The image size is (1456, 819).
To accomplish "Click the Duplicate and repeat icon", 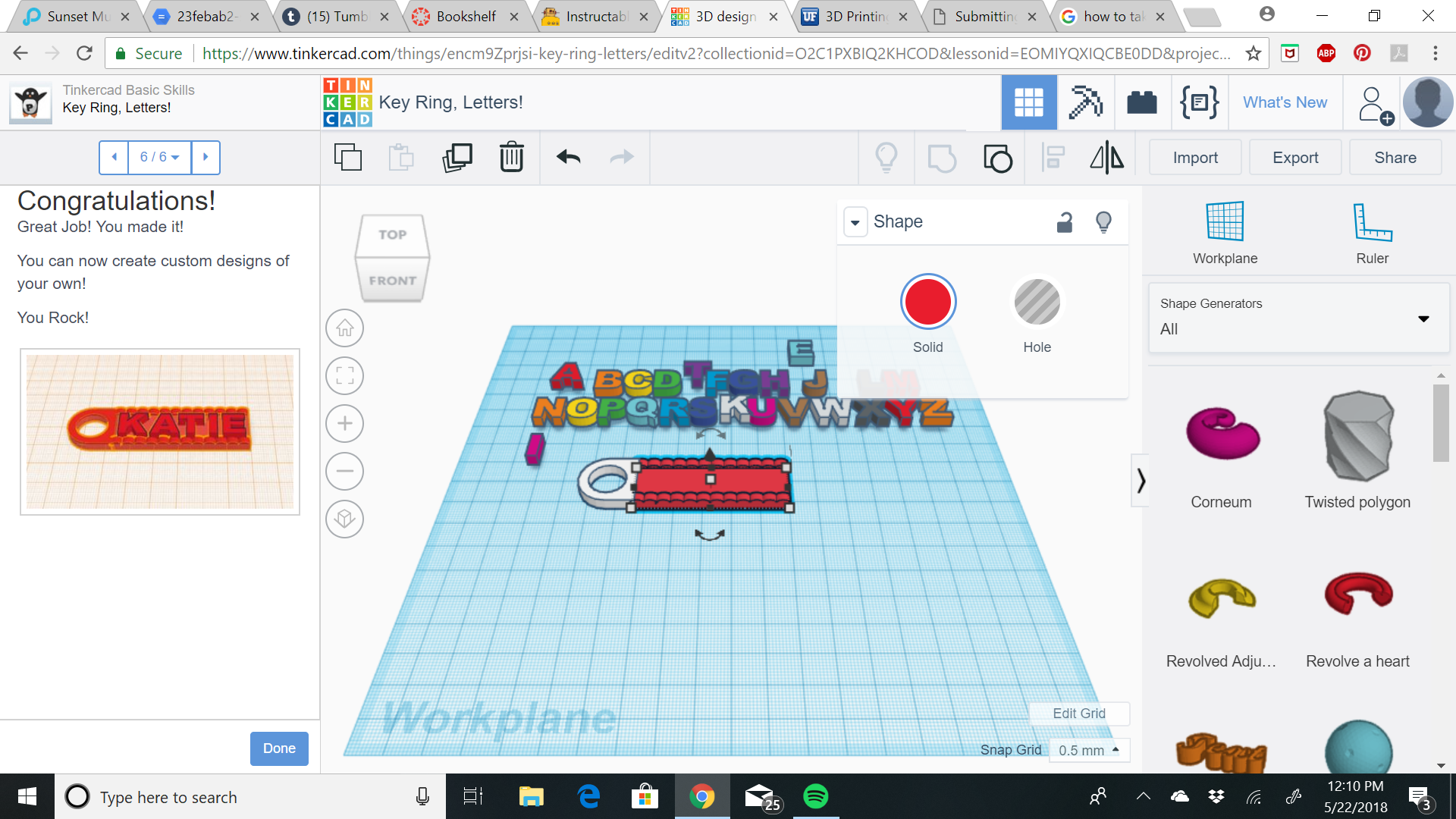I will (x=457, y=157).
